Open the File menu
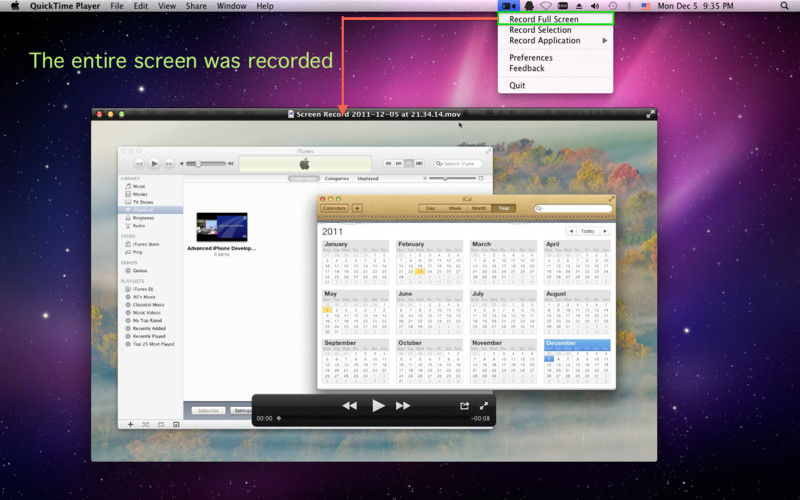Viewport: 800px width, 500px height. pos(117,6)
